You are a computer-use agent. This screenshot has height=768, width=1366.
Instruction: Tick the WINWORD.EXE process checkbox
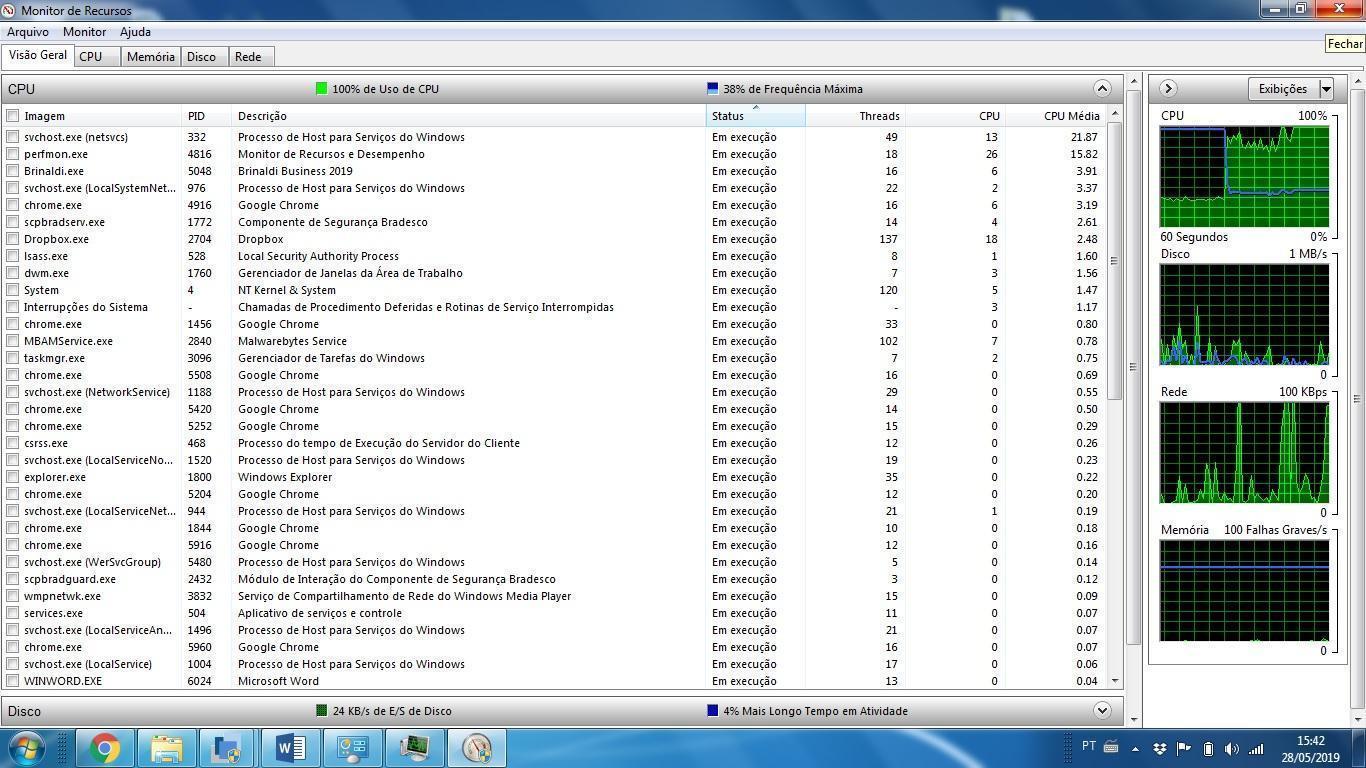(12, 681)
